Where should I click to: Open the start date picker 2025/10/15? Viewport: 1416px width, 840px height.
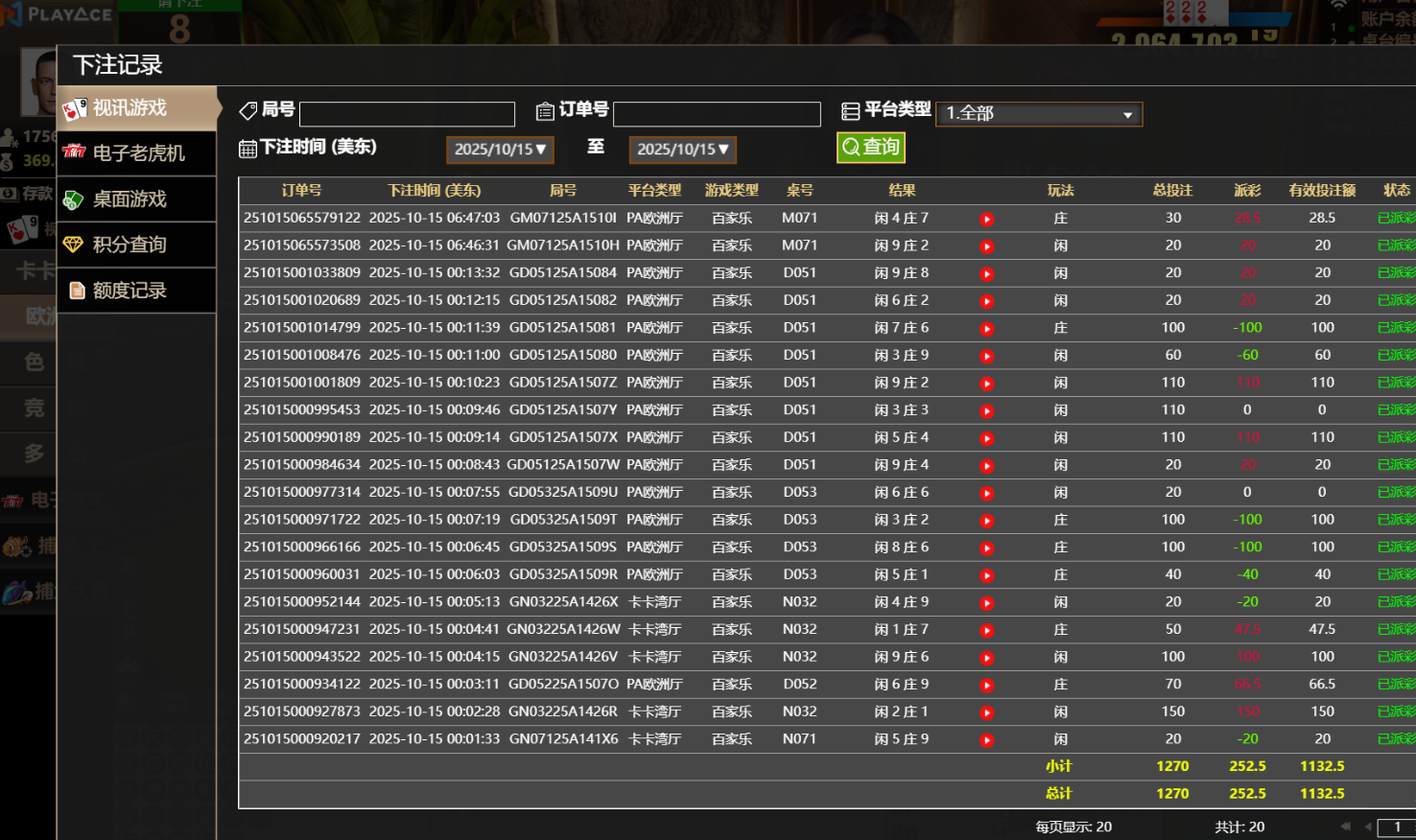(500, 150)
